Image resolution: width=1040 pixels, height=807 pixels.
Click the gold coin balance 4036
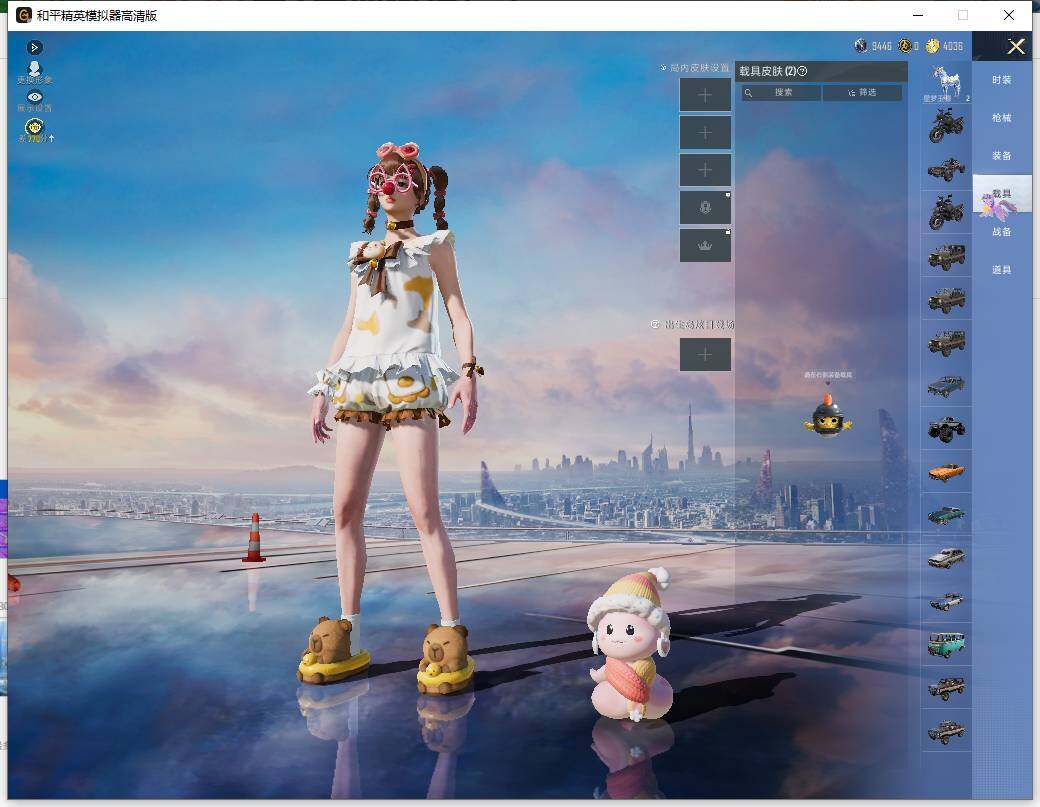[944, 46]
